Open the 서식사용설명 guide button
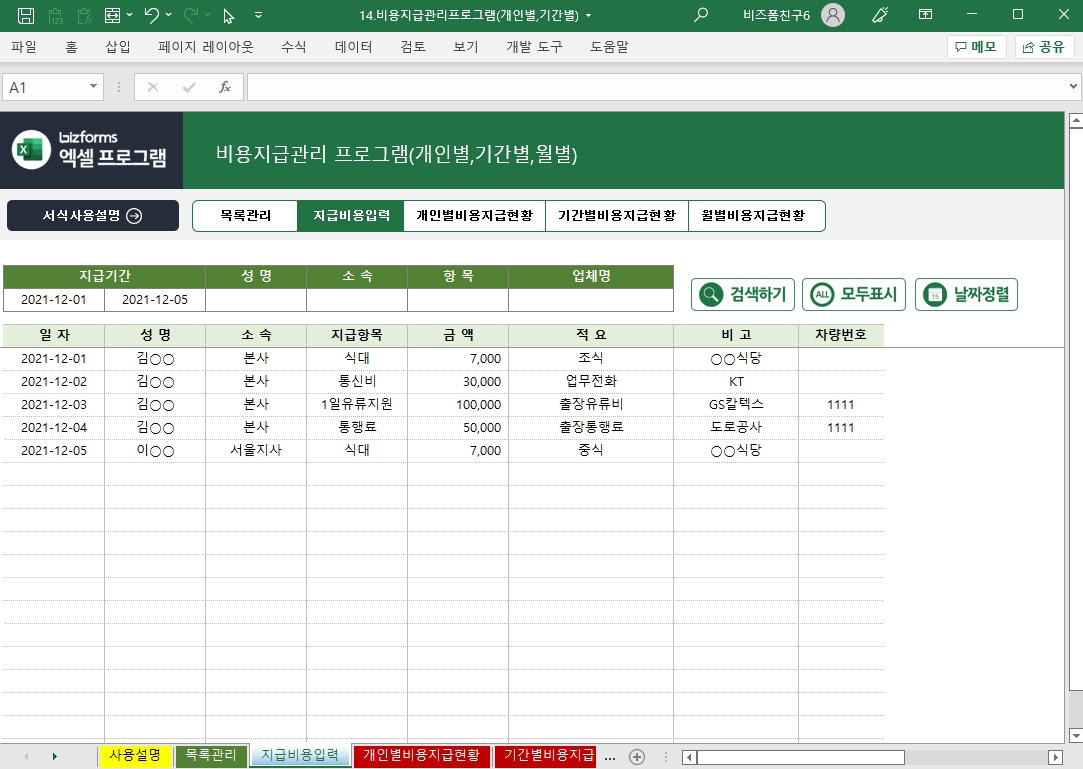The image size is (1083, 769). (x=93, y=215)
